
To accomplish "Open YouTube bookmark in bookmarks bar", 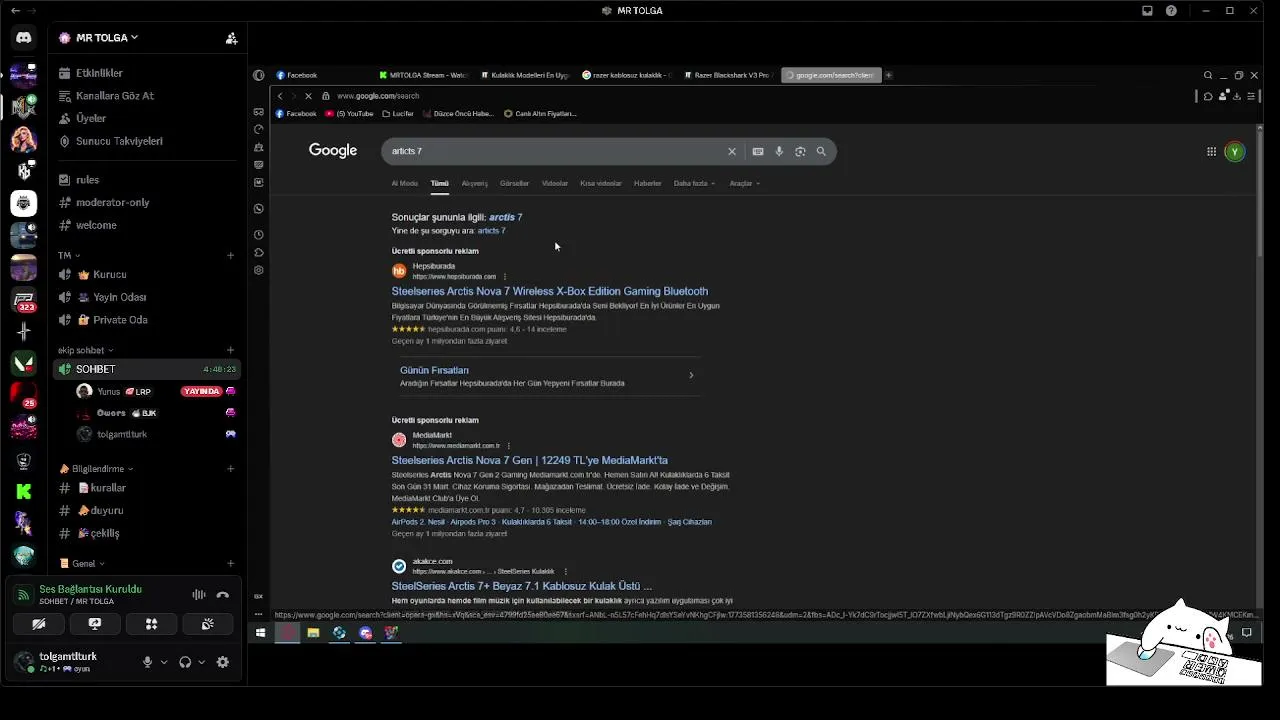I will 349,114.
